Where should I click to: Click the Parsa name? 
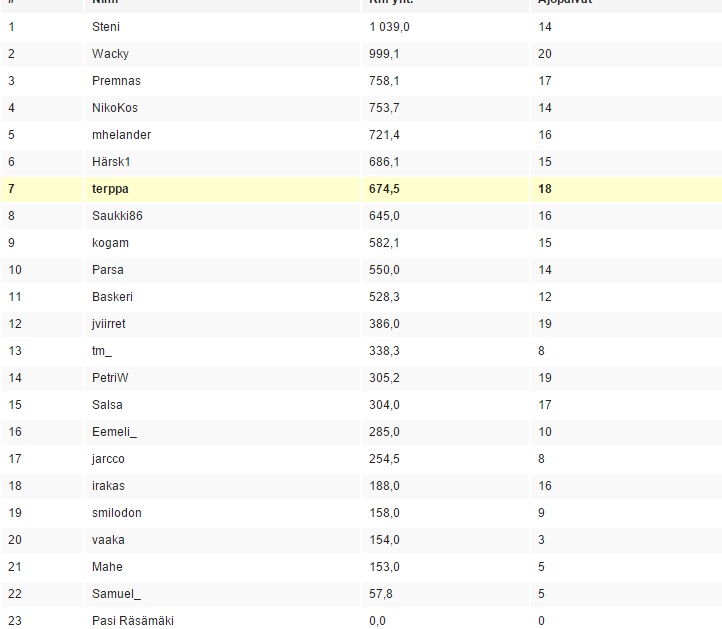(x=107, y=270)
